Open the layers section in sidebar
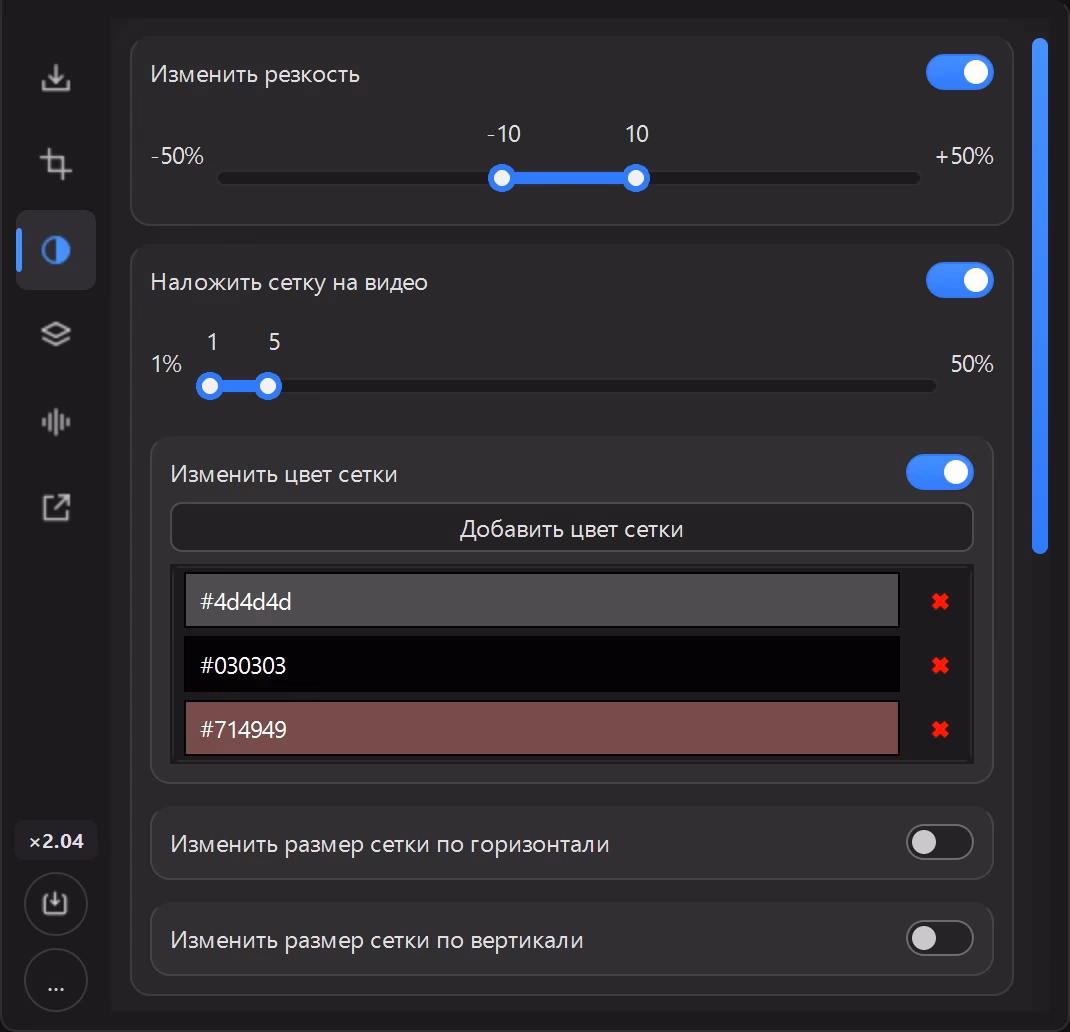 pos(56,334)
